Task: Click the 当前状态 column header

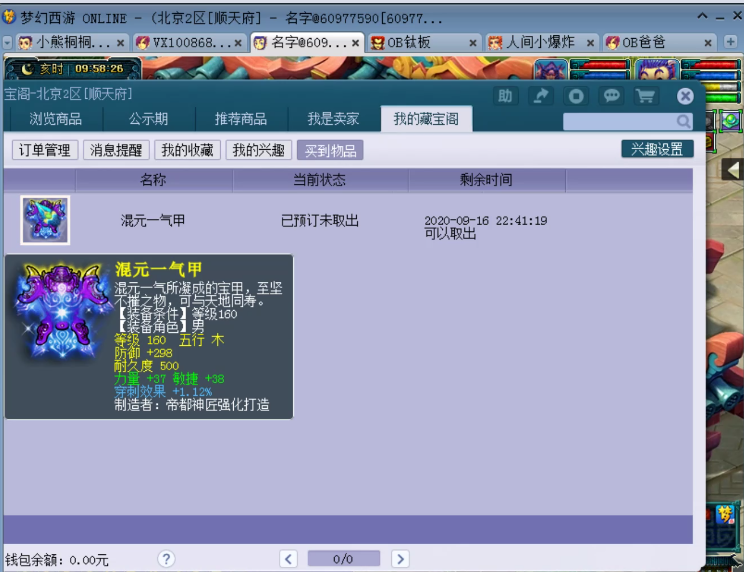Action: point(319,180)
